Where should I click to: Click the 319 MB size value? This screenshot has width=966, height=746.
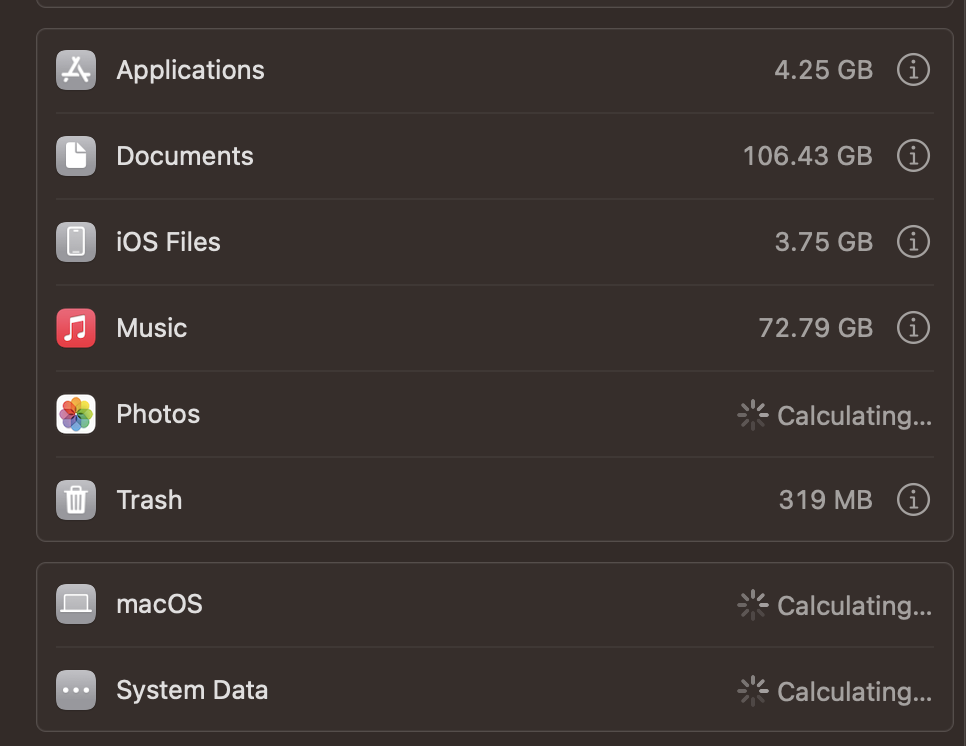(826, 500)
